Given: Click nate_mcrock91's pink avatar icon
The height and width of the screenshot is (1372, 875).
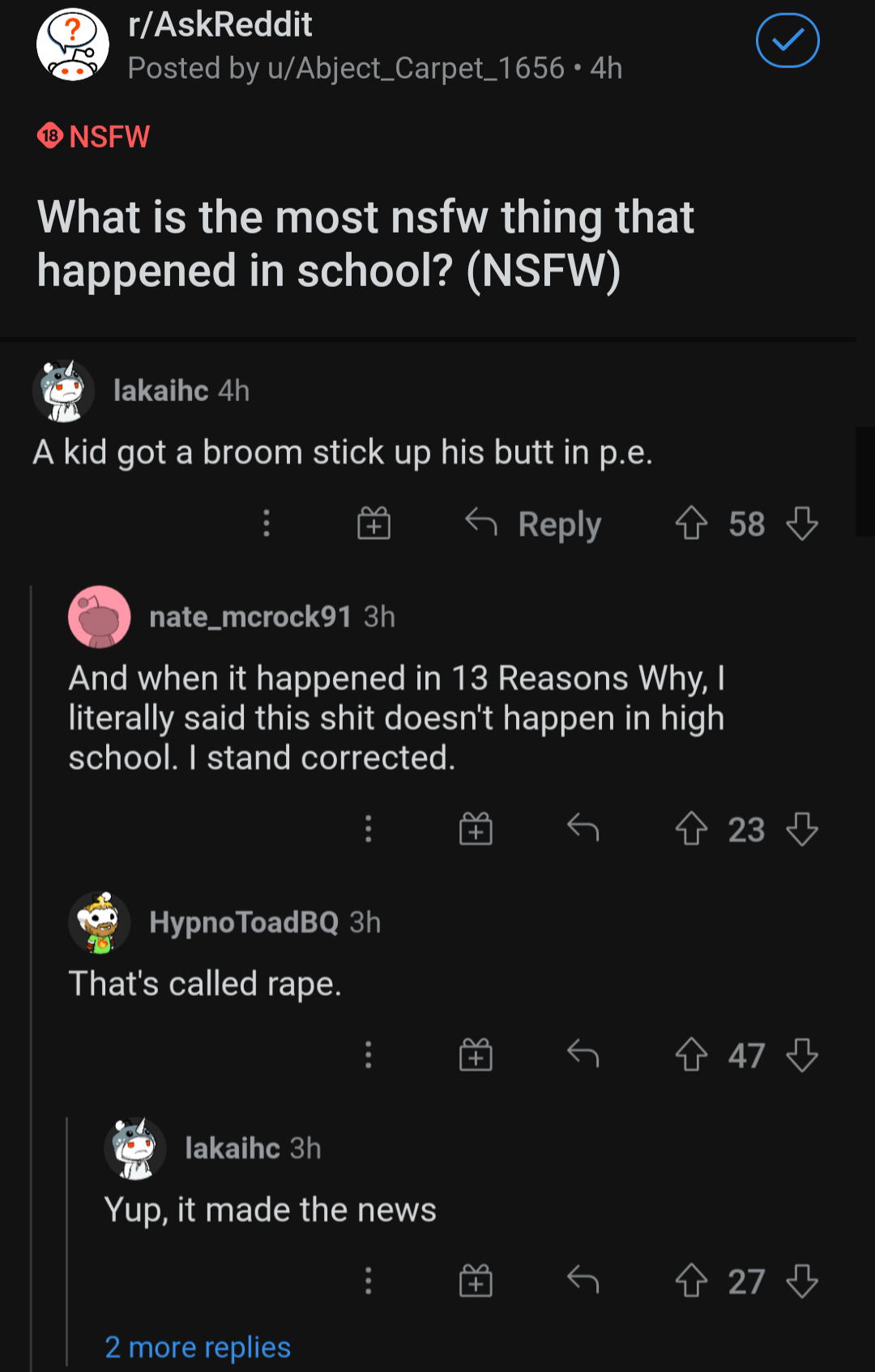Looking at the screenshot, I should (97, 617).
